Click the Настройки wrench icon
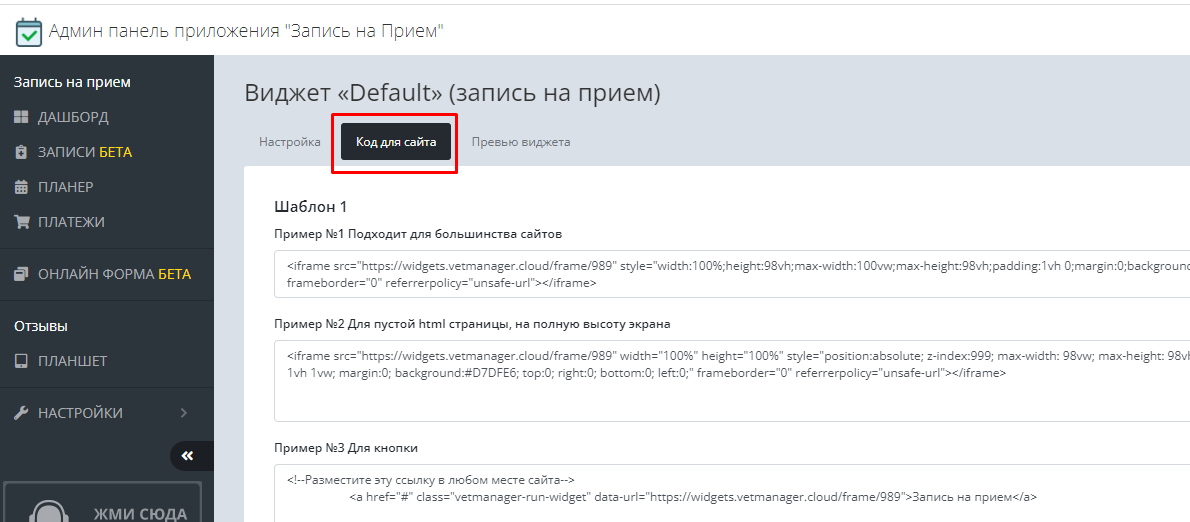 [21, 413]
